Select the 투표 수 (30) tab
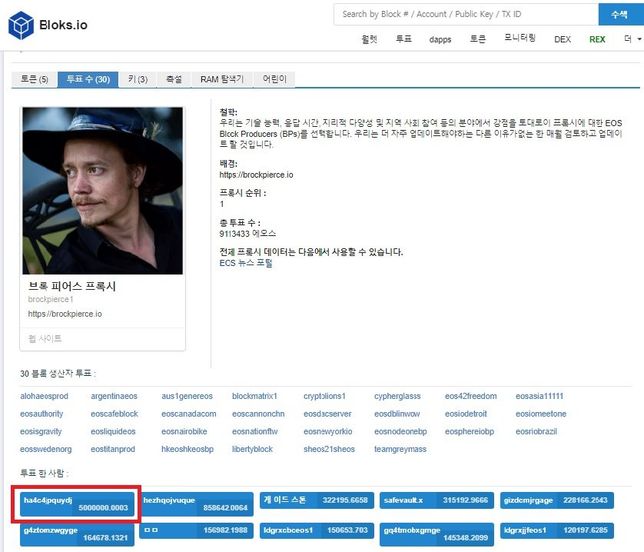Viewport: 644px width, 552px height. 88,79
